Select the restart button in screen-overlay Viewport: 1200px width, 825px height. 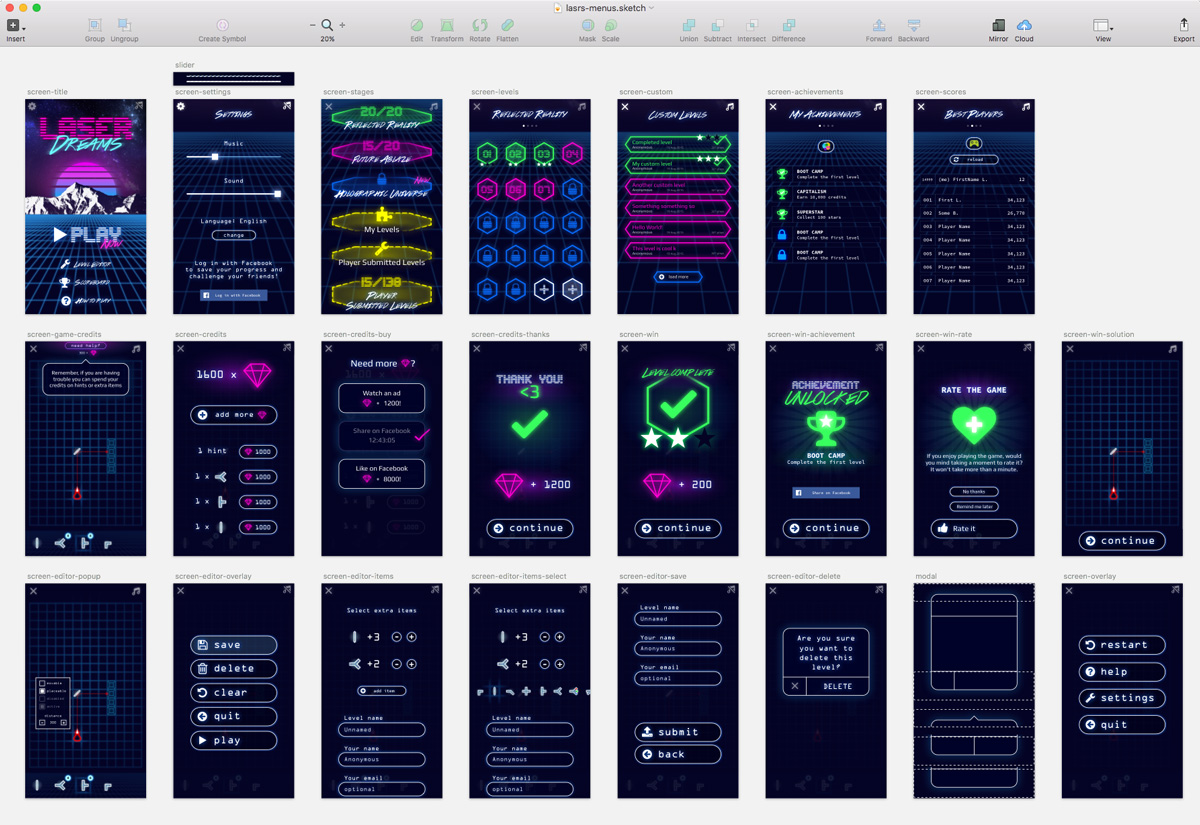pos(1122,645)
